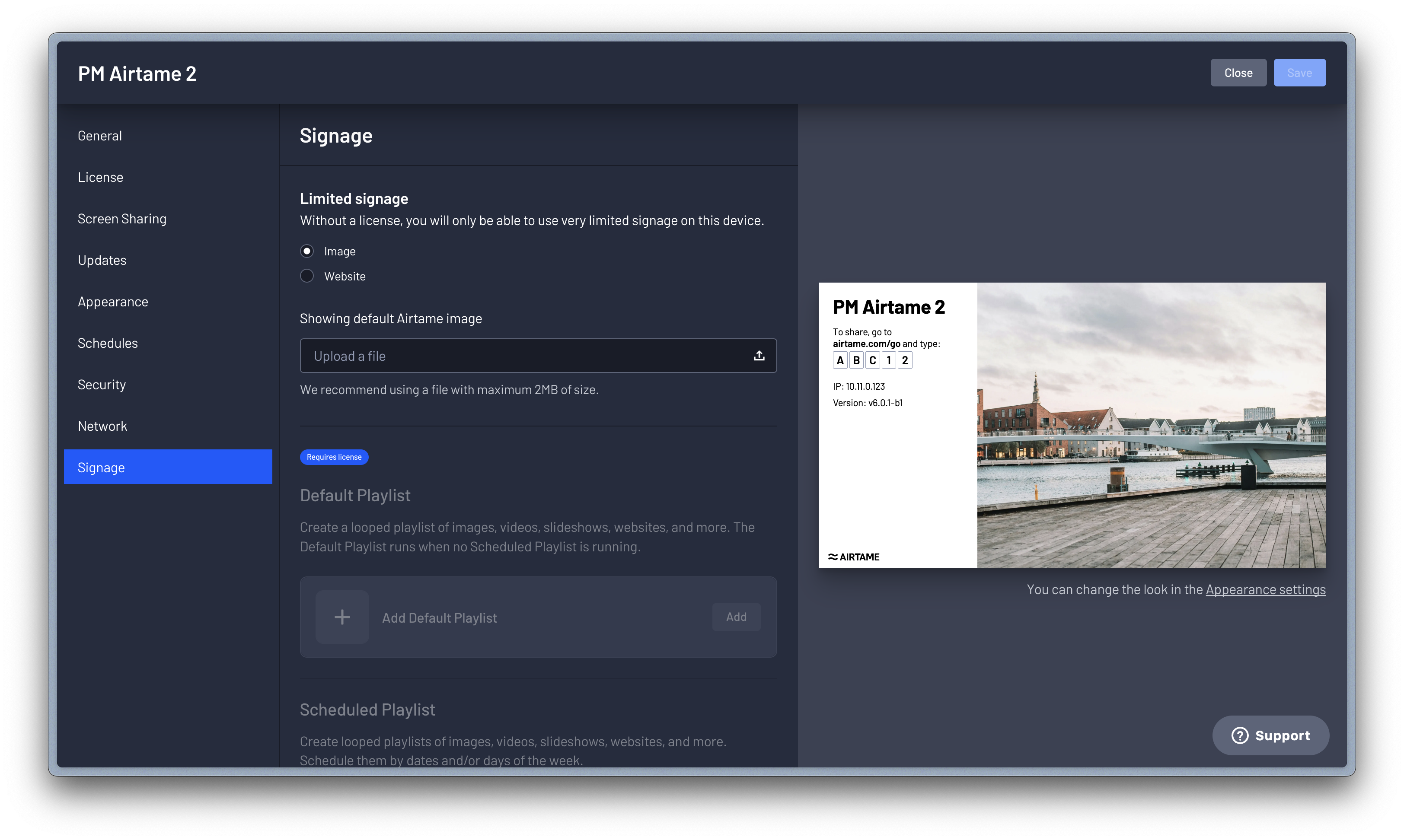
Task: Open the Support chat button
Action: coord(1270,735)
